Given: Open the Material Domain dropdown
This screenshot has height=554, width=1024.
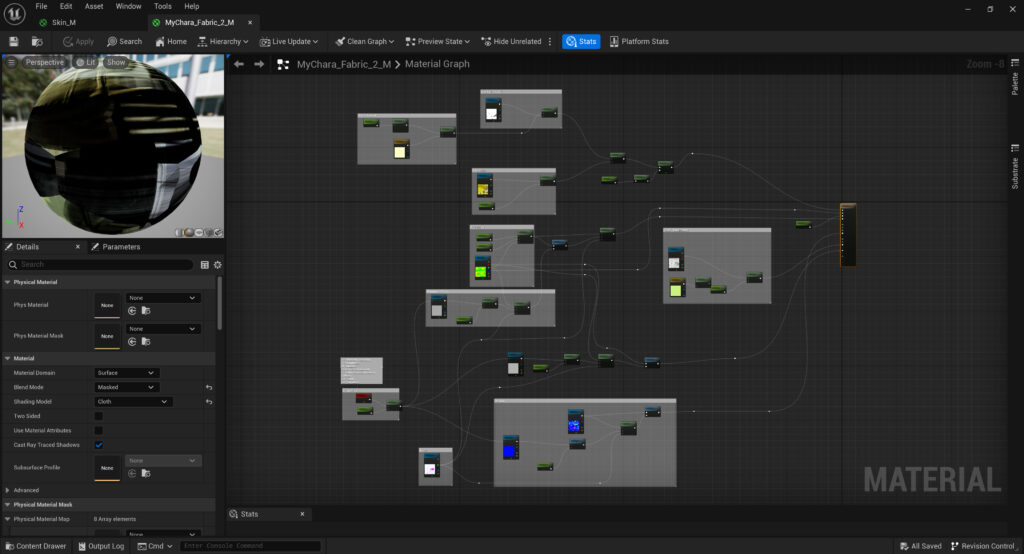Looking at the screenshot, I should coord(126,373).
